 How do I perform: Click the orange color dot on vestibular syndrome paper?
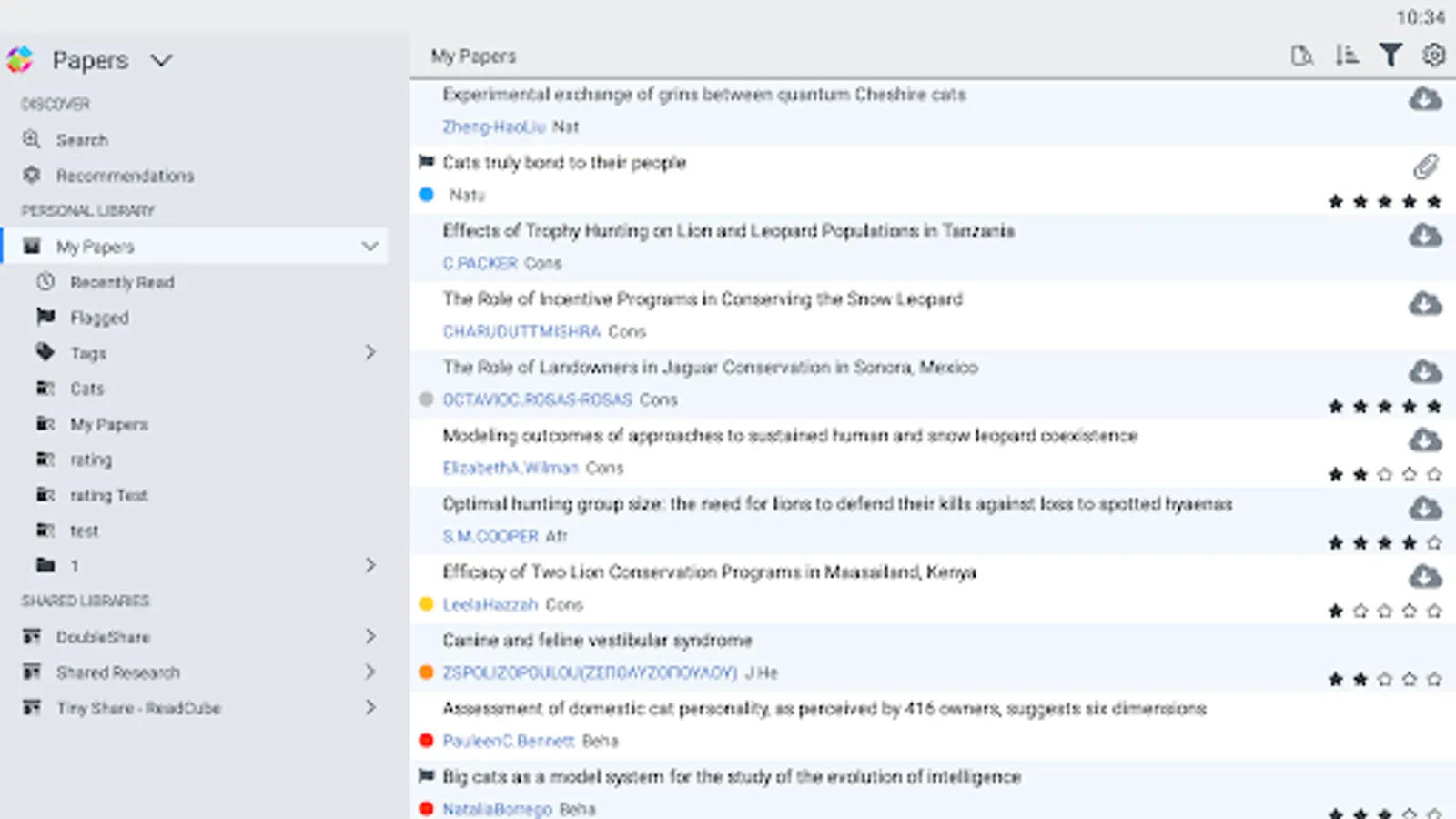[x=425, y=672]
